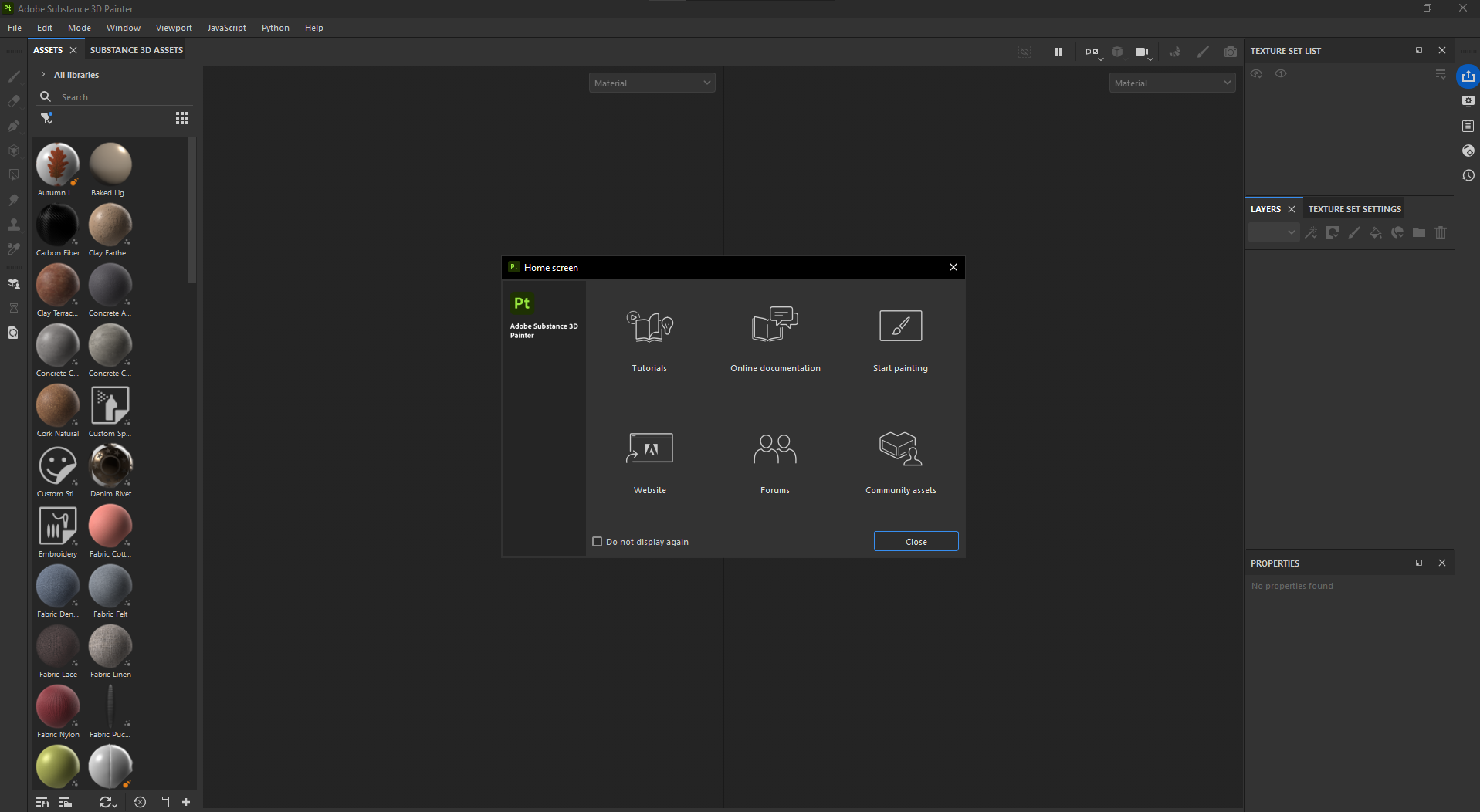Open Community assets from Home screen

coord(900,462)
